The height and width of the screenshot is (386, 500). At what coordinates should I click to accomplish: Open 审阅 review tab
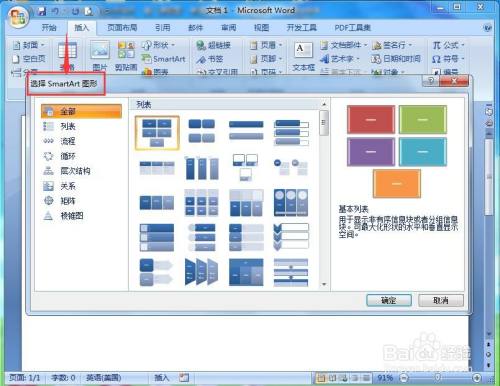[229, 28]
